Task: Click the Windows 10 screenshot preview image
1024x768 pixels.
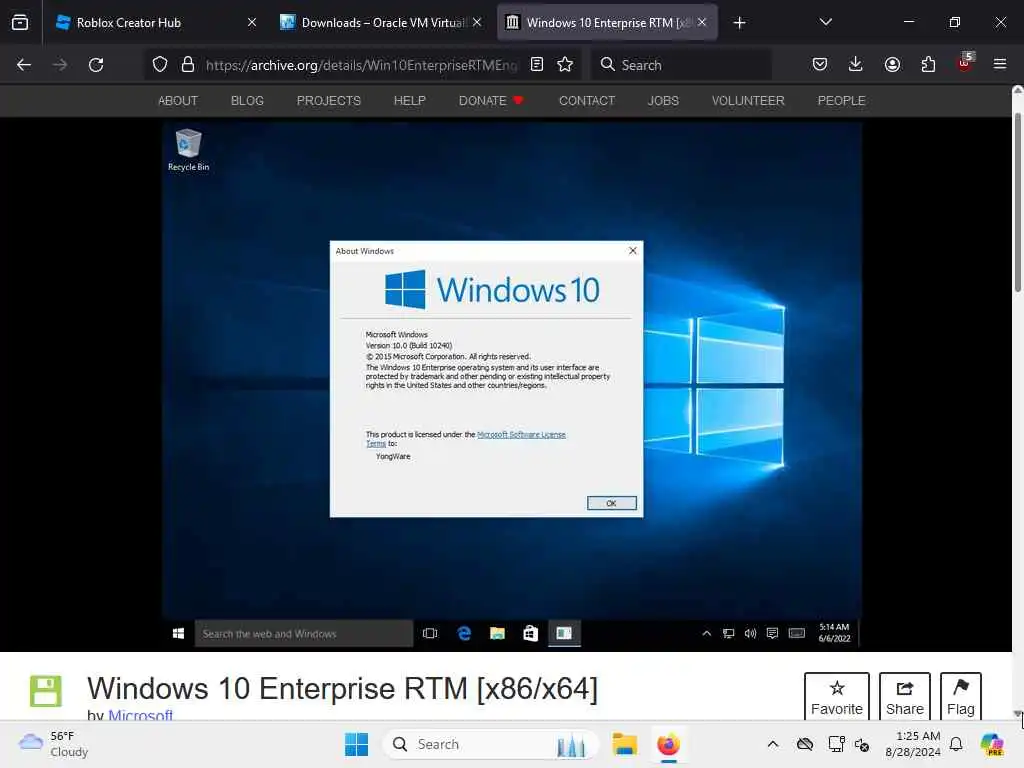Action: tap(511, 385)
